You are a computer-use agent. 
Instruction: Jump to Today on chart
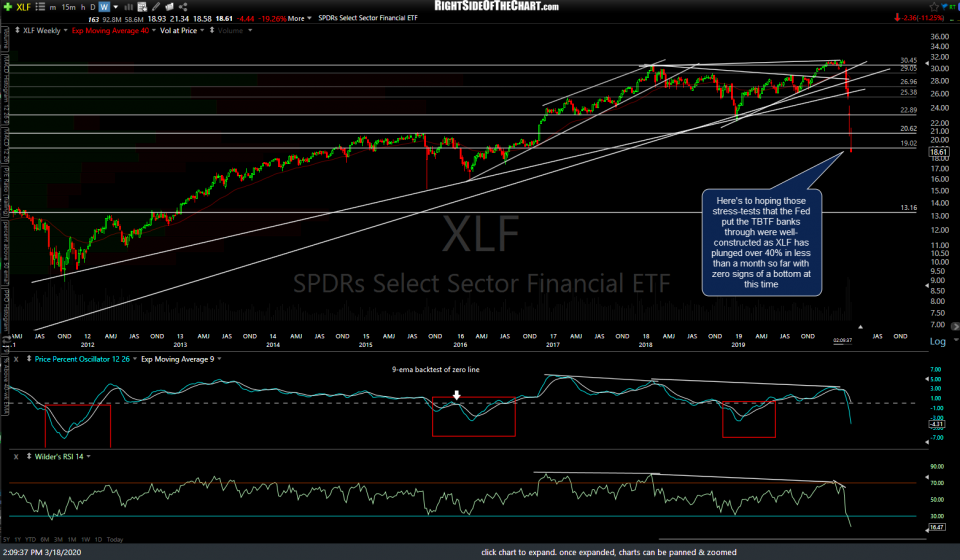(x=115, y=539)
